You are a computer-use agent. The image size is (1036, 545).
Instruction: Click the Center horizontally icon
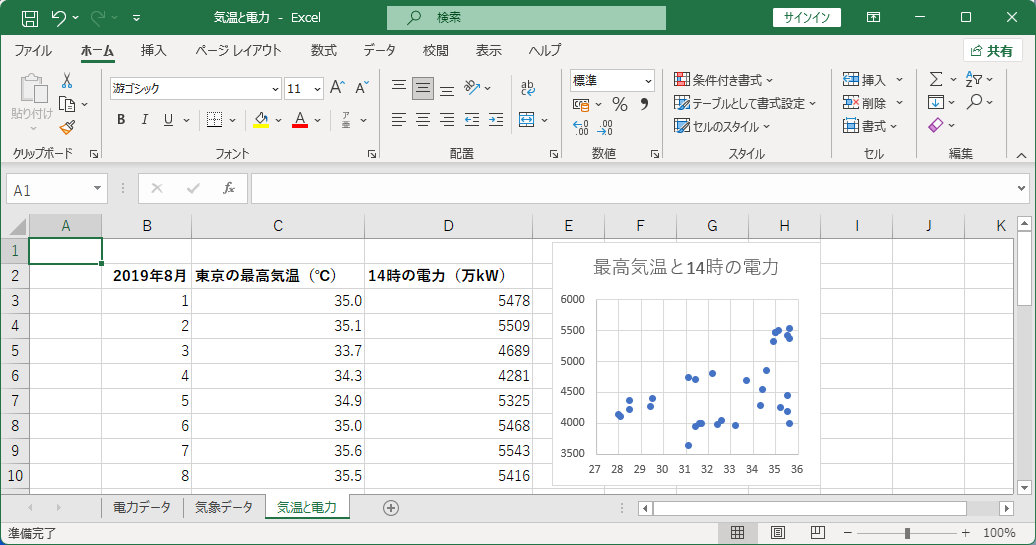pos(423,120)
